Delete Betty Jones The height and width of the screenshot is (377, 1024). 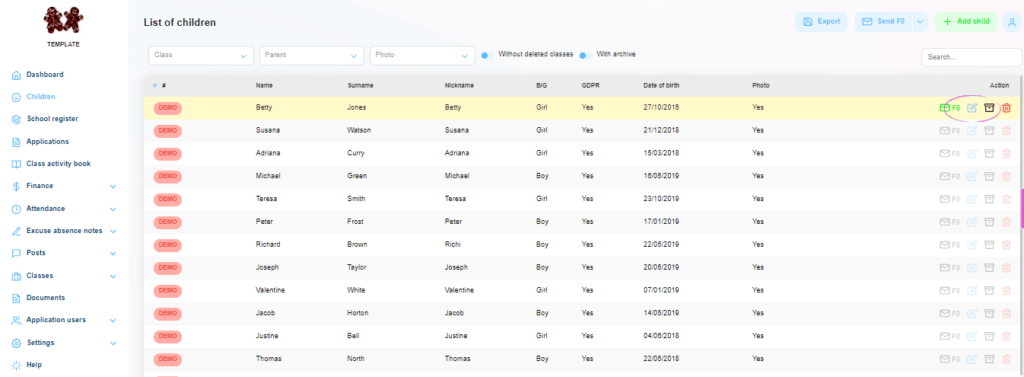[x=1006, y=108]
